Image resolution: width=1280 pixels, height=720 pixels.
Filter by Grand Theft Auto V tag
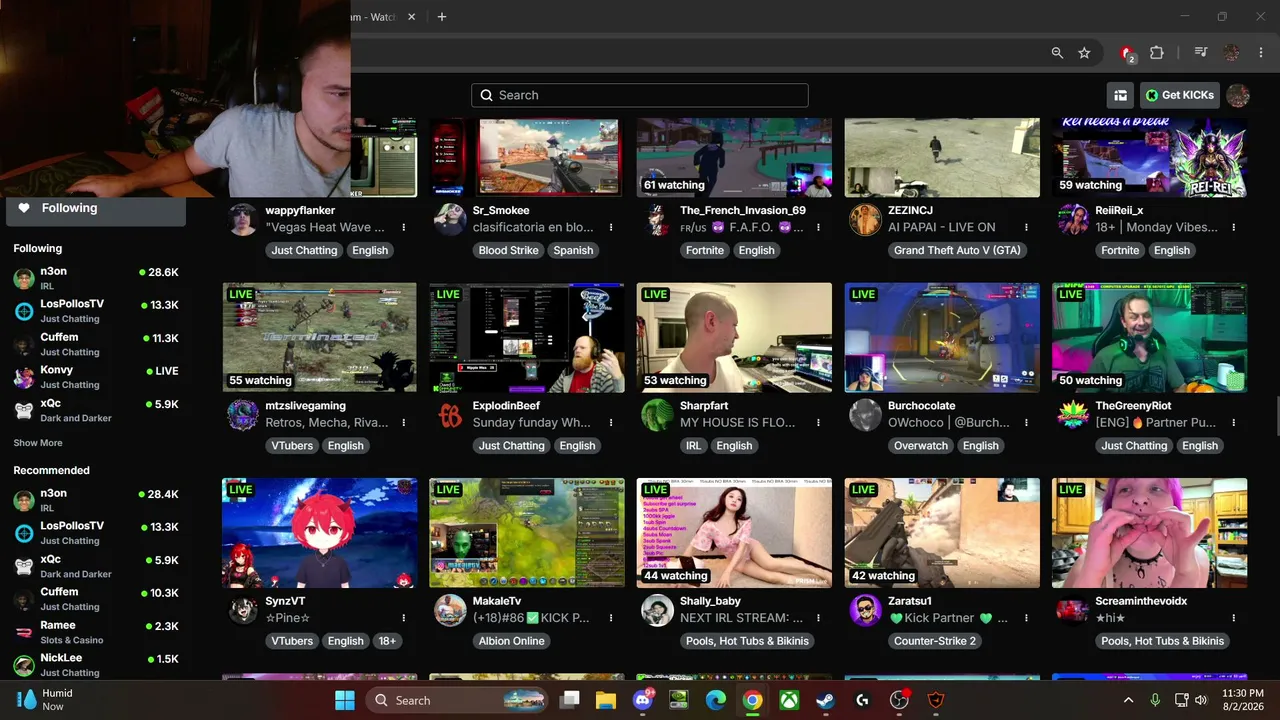957,250
